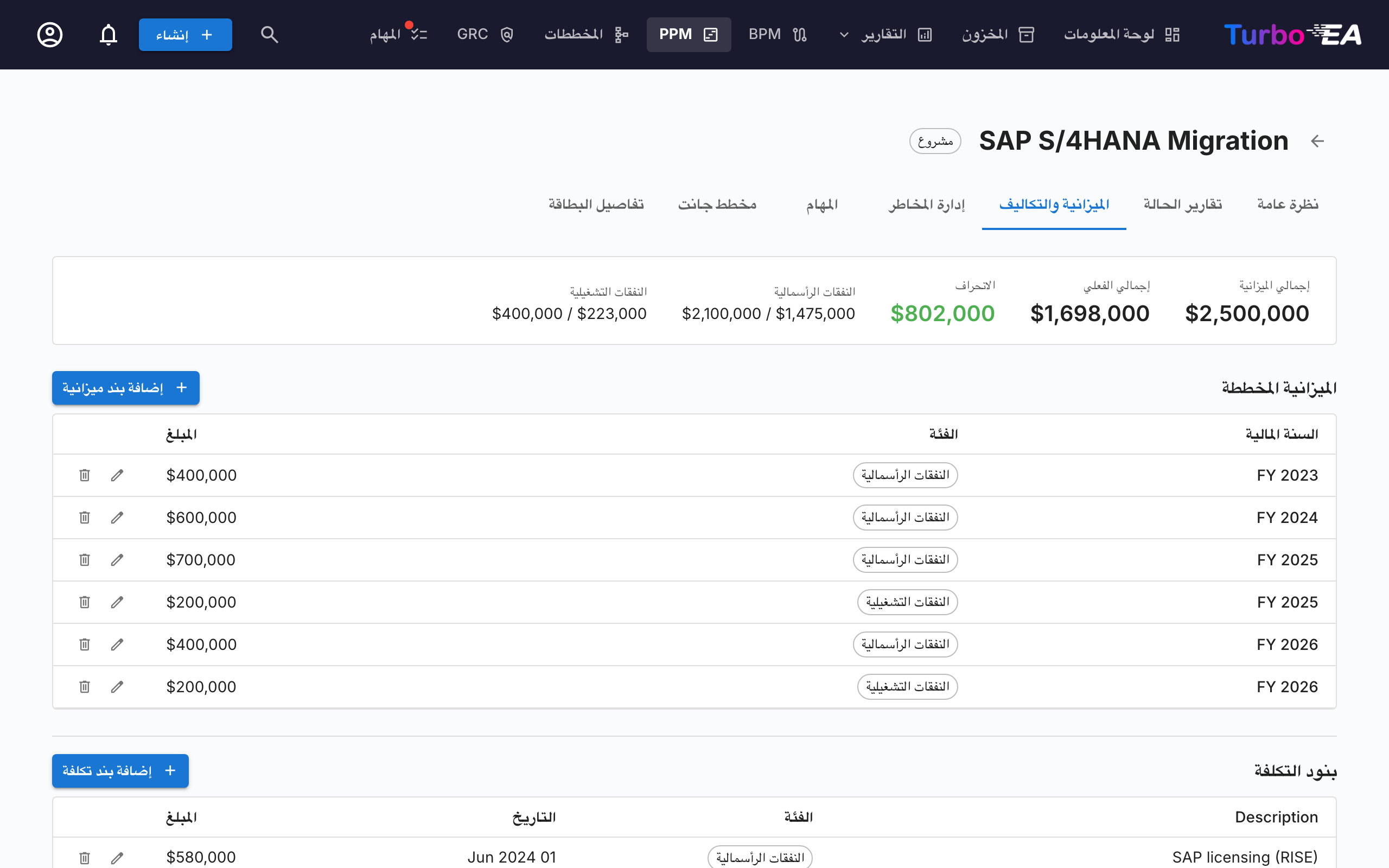
Task: Click the $1,698,000 total actual value
Action: [1089, 314]
